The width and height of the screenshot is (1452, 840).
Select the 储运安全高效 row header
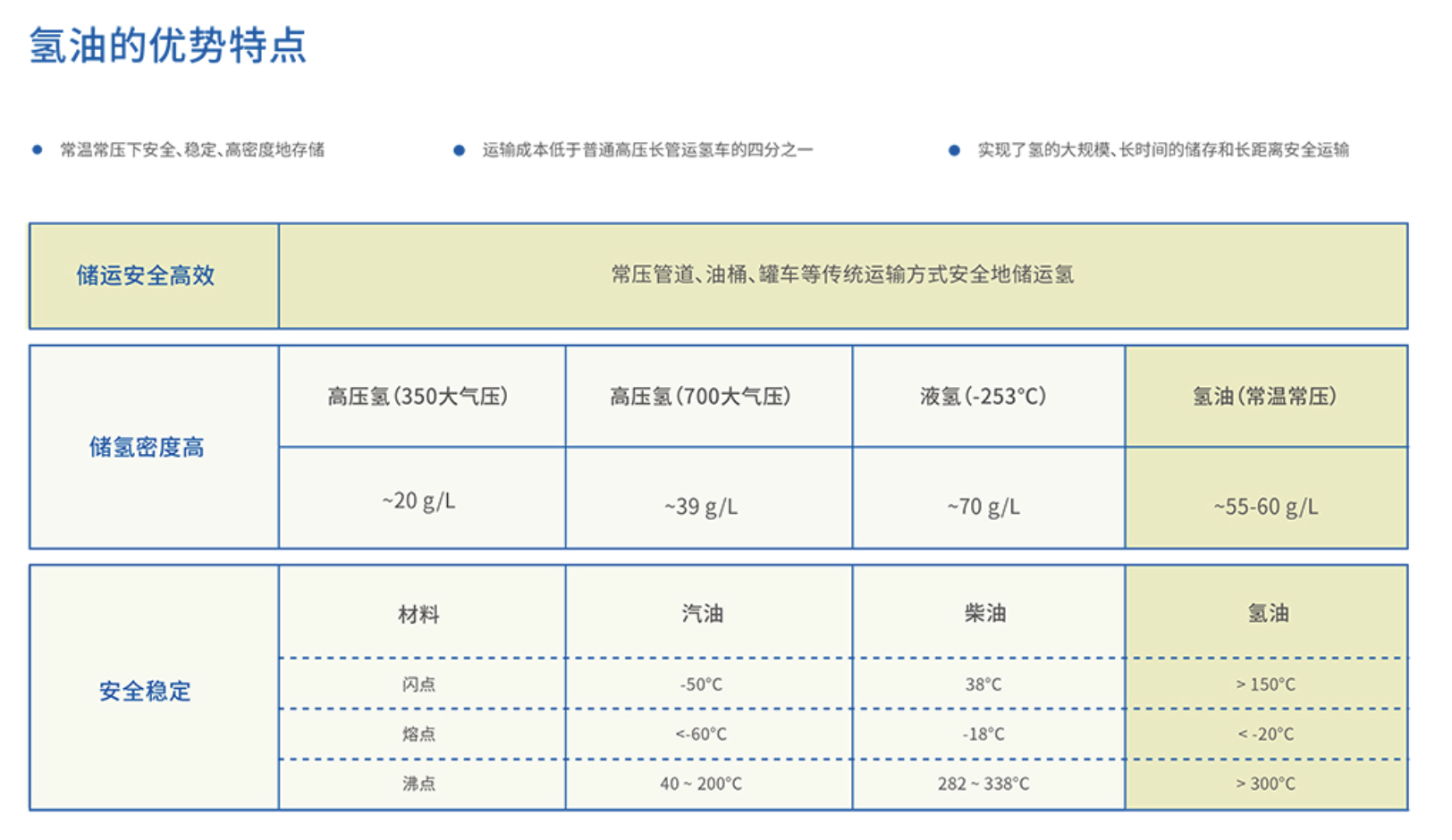pyautogui.click(x=146, y=276)
